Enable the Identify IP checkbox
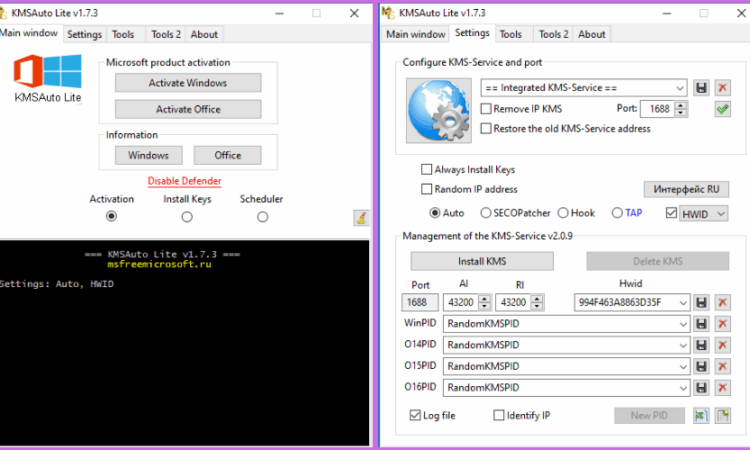 (x=498, y=415)
